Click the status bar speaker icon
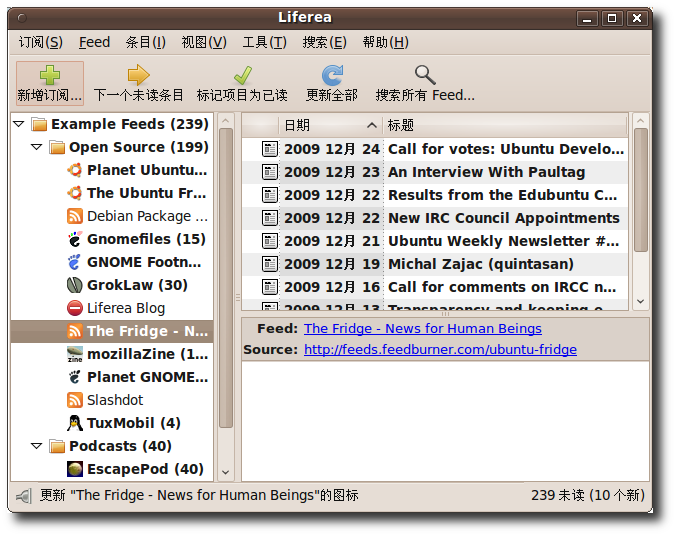This screenshot has height=536, width=676. [24, 496]
